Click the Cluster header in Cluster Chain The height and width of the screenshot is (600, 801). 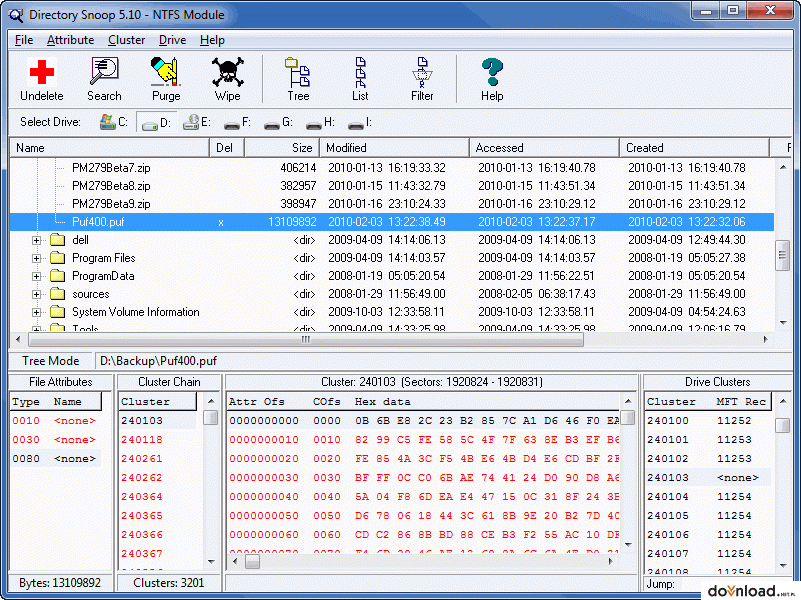[x=157, y=402]
